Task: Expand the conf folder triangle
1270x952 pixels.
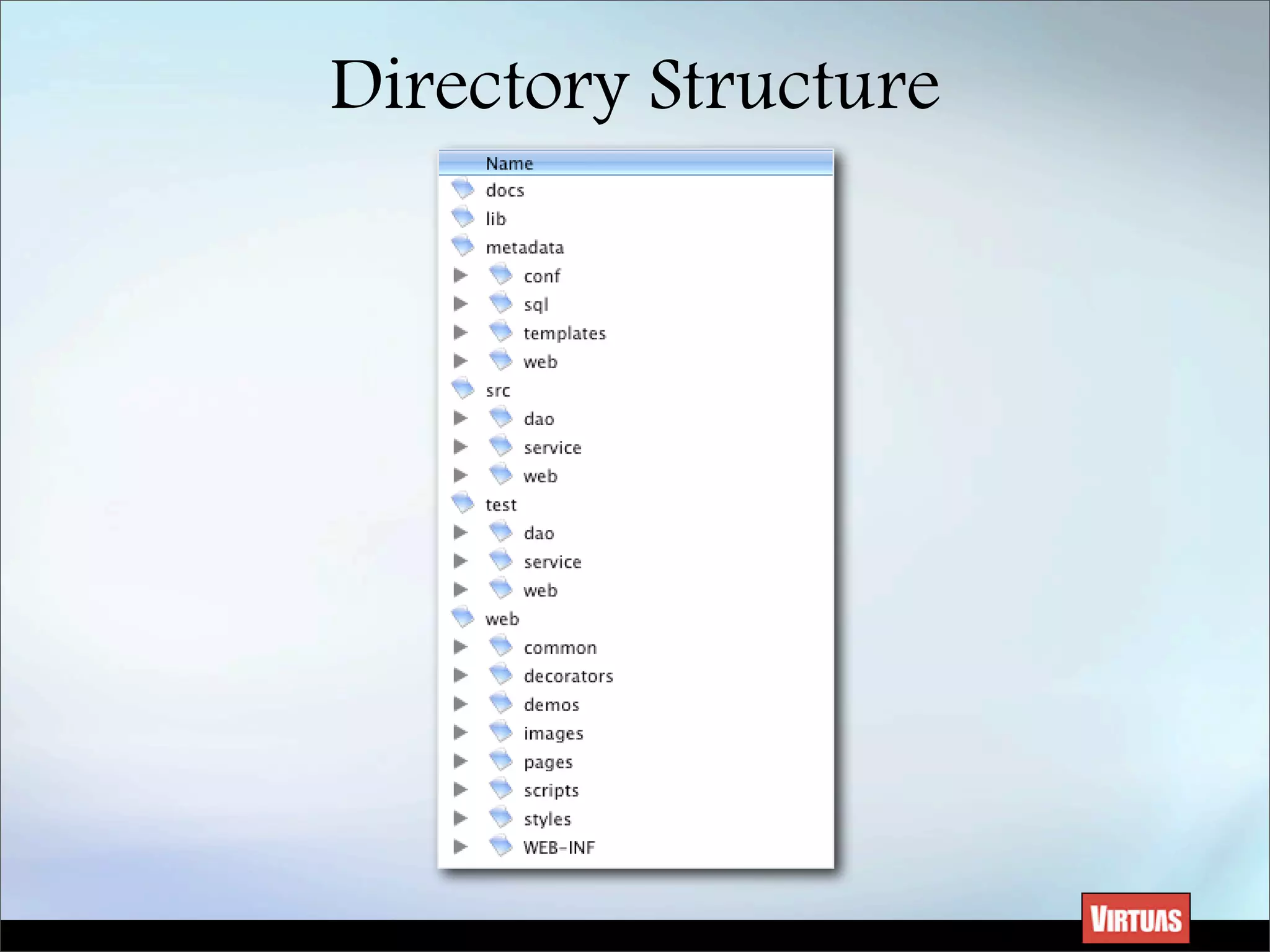Action: point(460,275)
